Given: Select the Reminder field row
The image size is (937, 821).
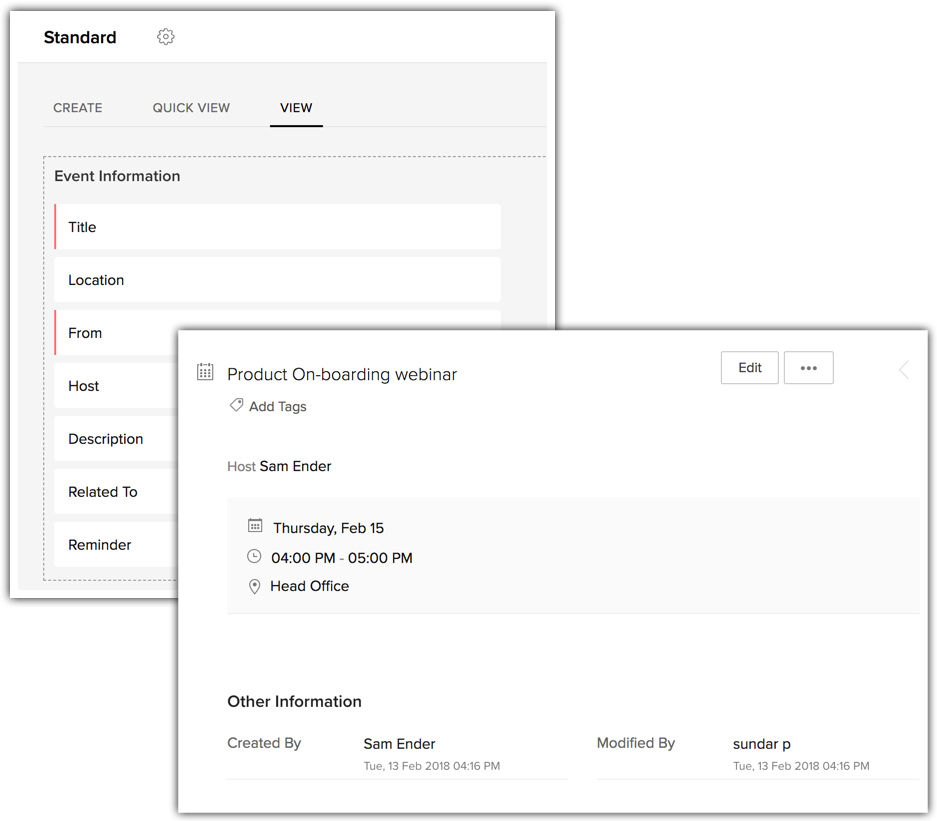Looking at the screenshot, I should 115,545.
